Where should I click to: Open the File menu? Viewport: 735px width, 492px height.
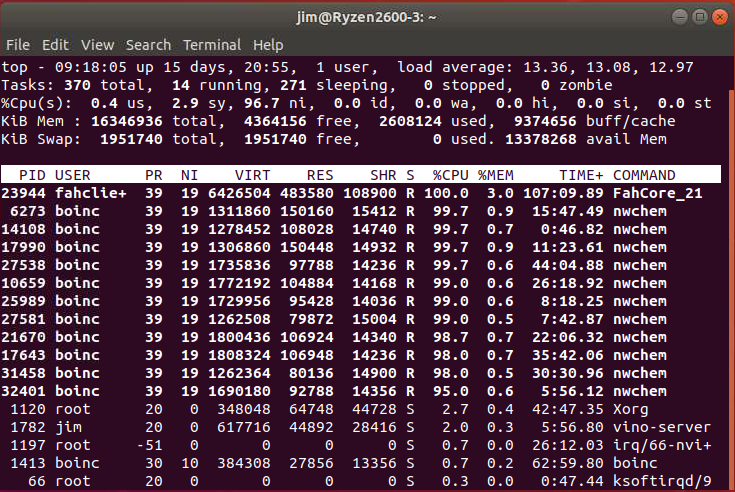coord(18,45)
